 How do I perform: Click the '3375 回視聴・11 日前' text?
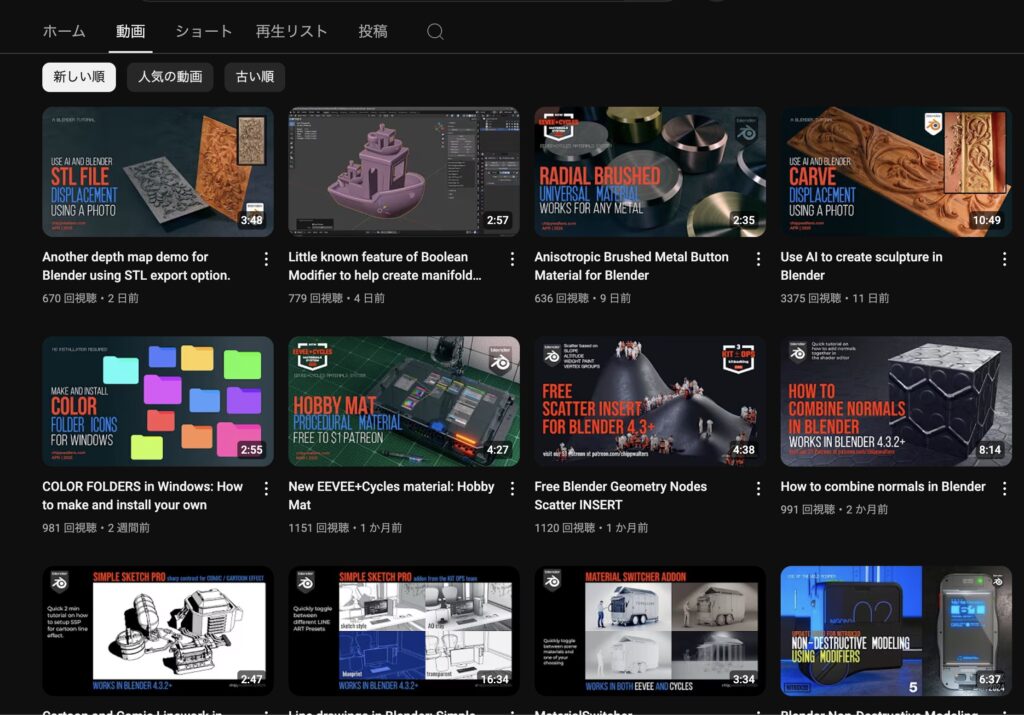(x=835, y=298)
